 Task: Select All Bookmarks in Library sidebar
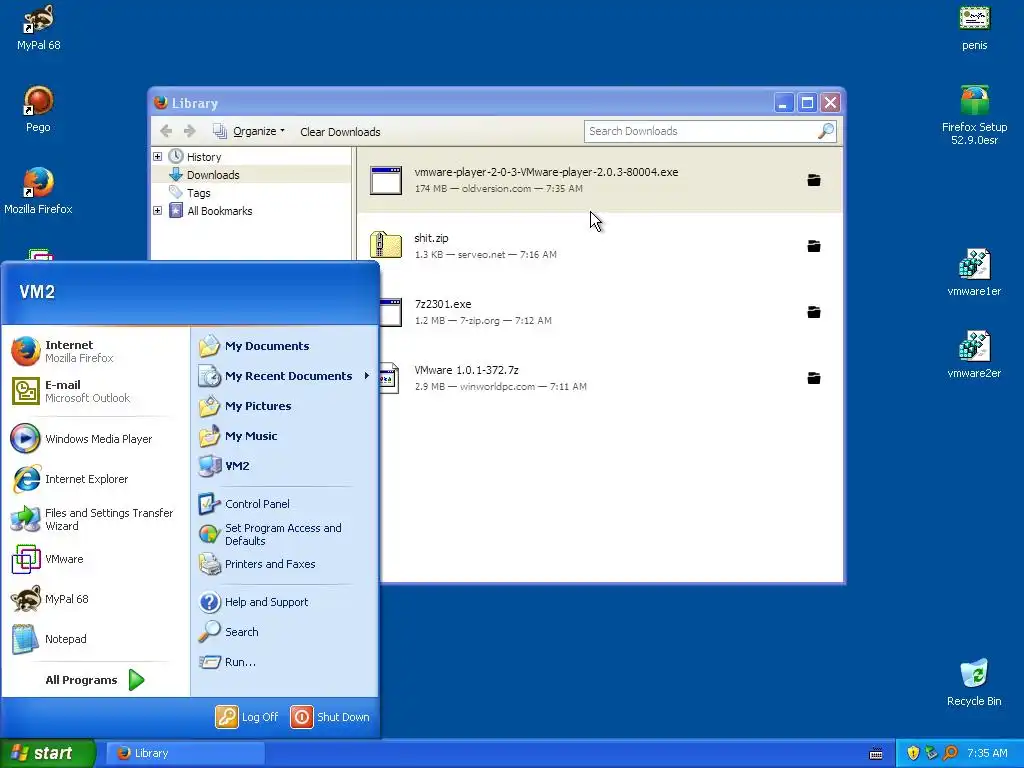pos(219,210)
